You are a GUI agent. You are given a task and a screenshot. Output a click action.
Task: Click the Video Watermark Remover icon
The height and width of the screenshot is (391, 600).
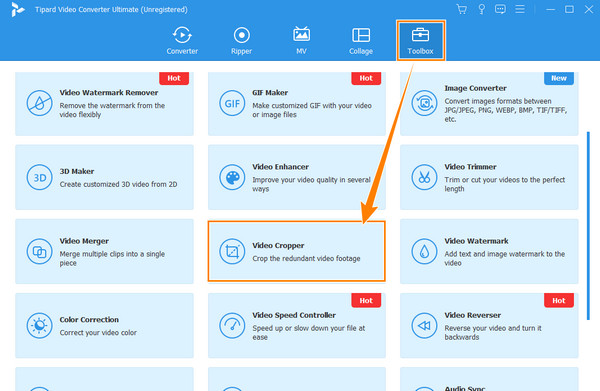point(39,103)
